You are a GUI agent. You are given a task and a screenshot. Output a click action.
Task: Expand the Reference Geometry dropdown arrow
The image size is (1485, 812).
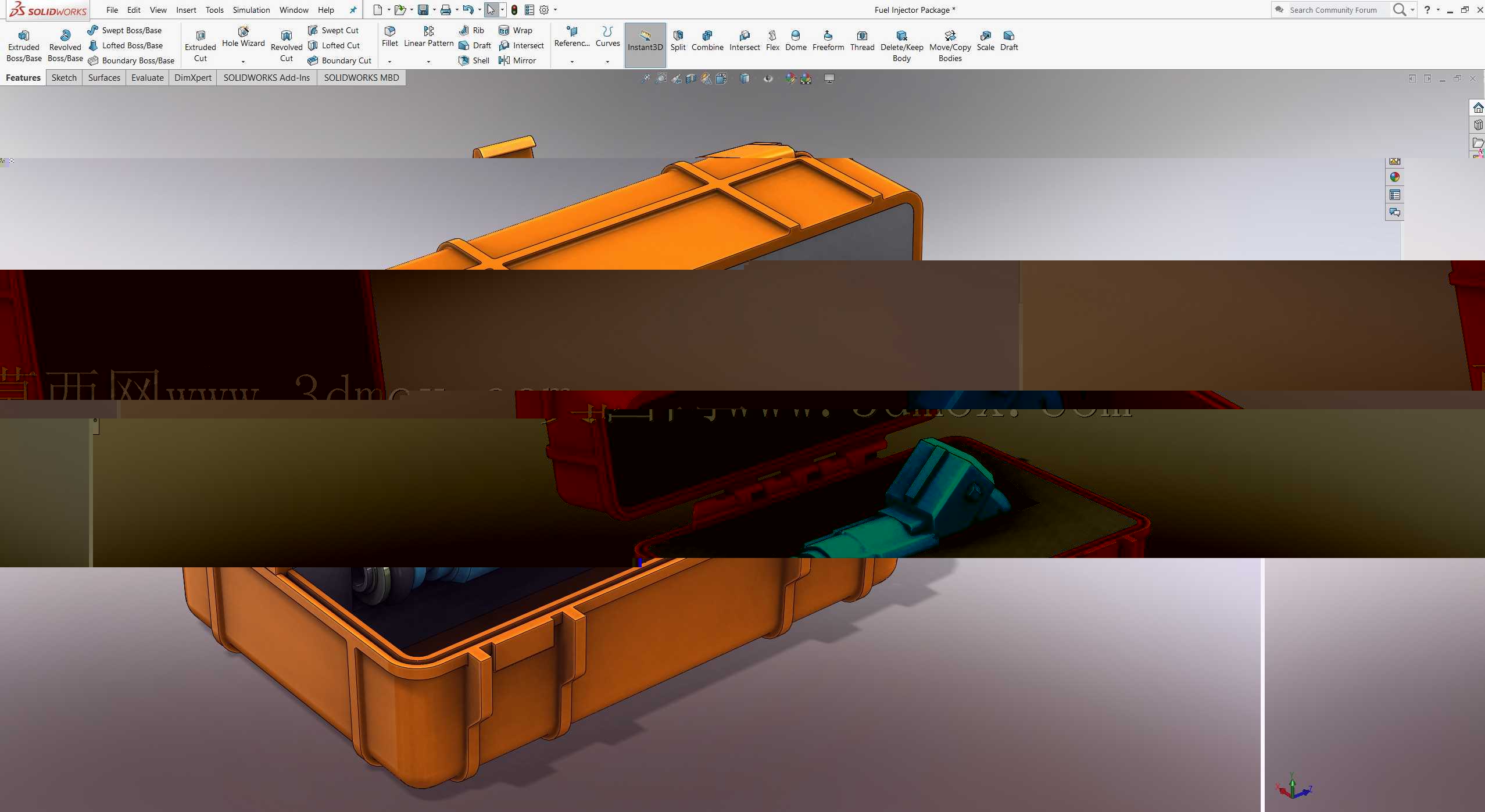(x=572, y=61)
